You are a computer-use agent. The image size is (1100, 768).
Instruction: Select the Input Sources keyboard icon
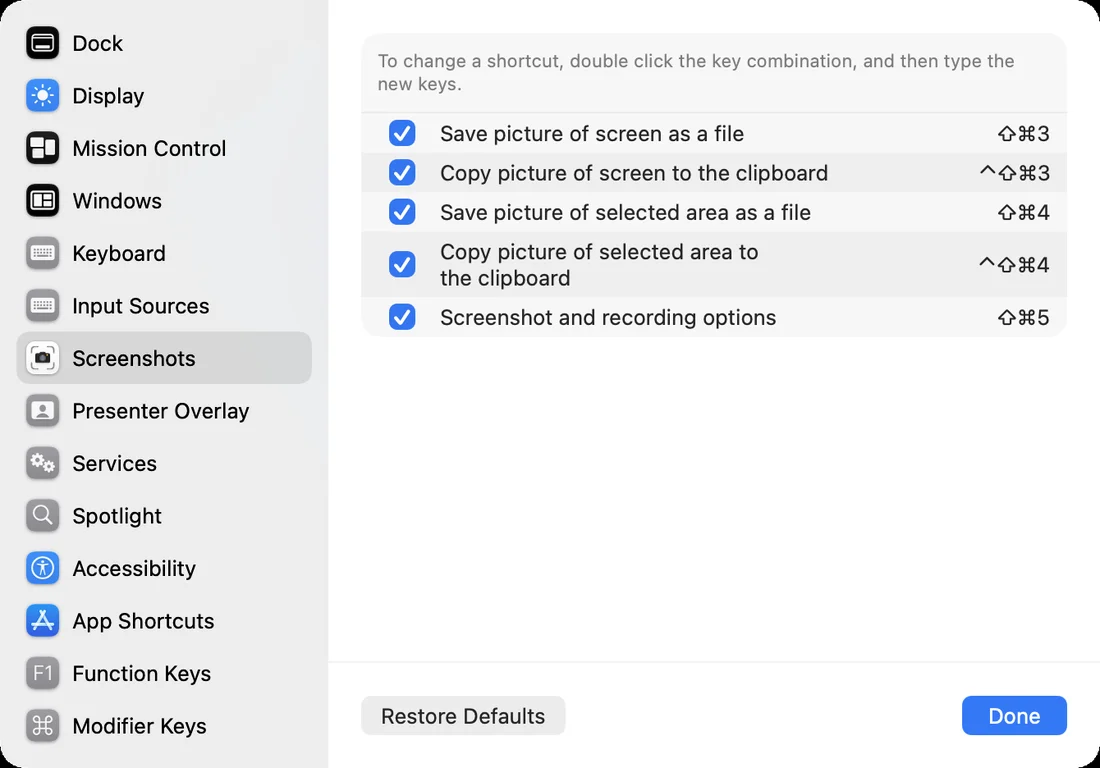click(x=43, y=306)
